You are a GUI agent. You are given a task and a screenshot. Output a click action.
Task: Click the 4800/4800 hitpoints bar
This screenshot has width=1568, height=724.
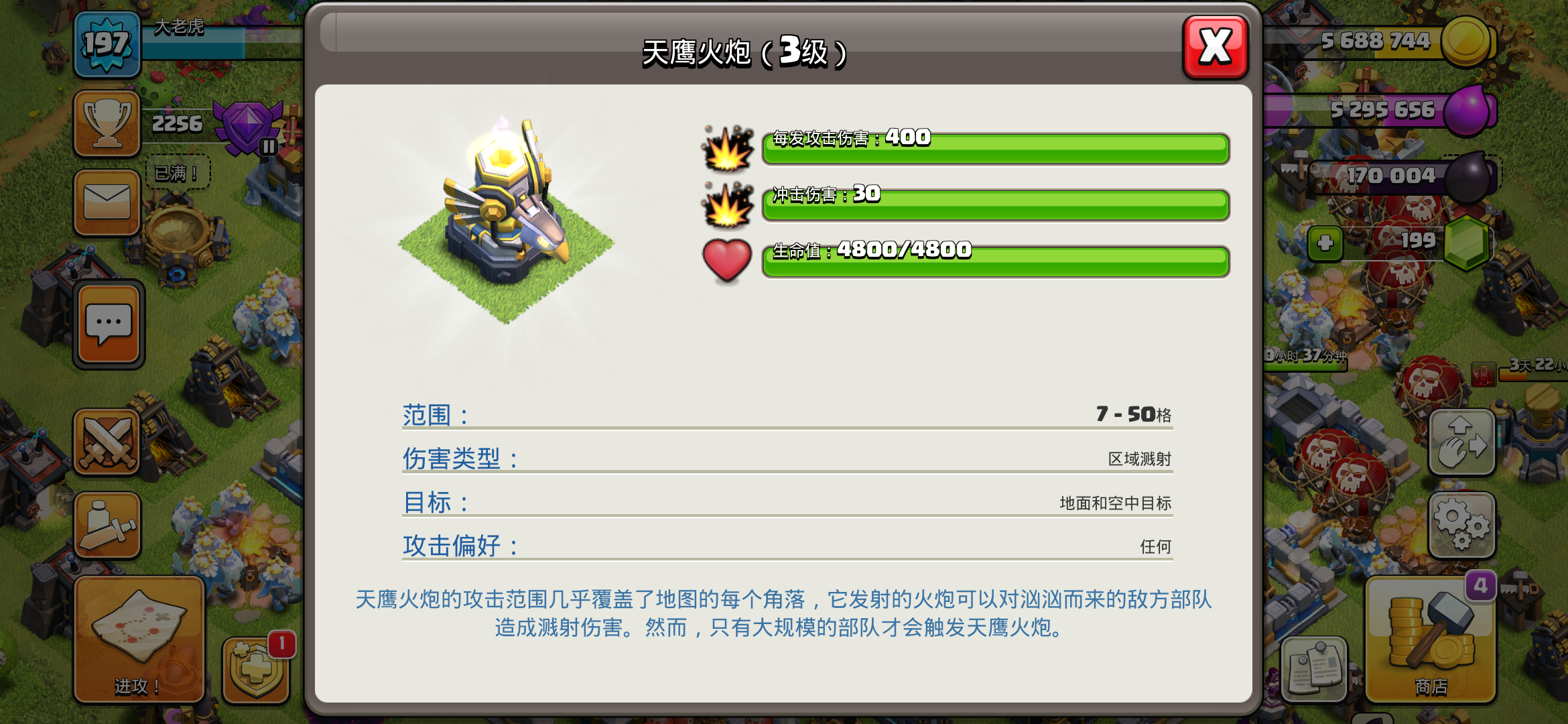[996, 261]
